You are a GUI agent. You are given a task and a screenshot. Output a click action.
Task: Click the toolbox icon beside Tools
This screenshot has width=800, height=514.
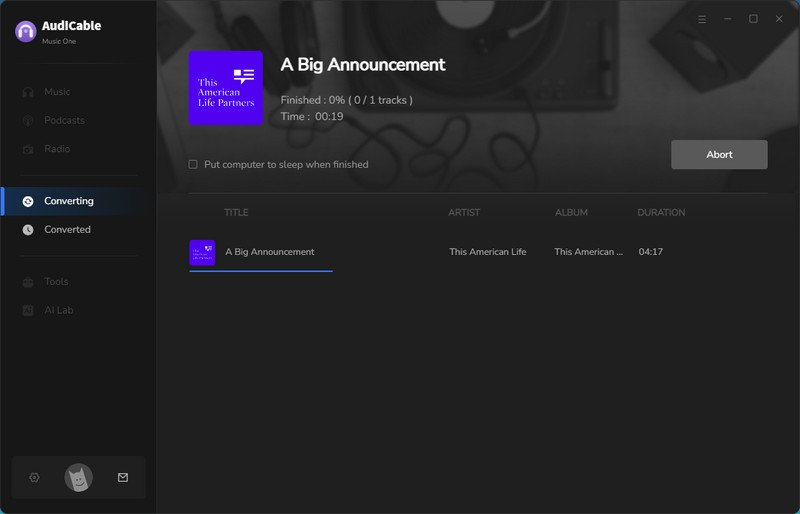point(28,282)
